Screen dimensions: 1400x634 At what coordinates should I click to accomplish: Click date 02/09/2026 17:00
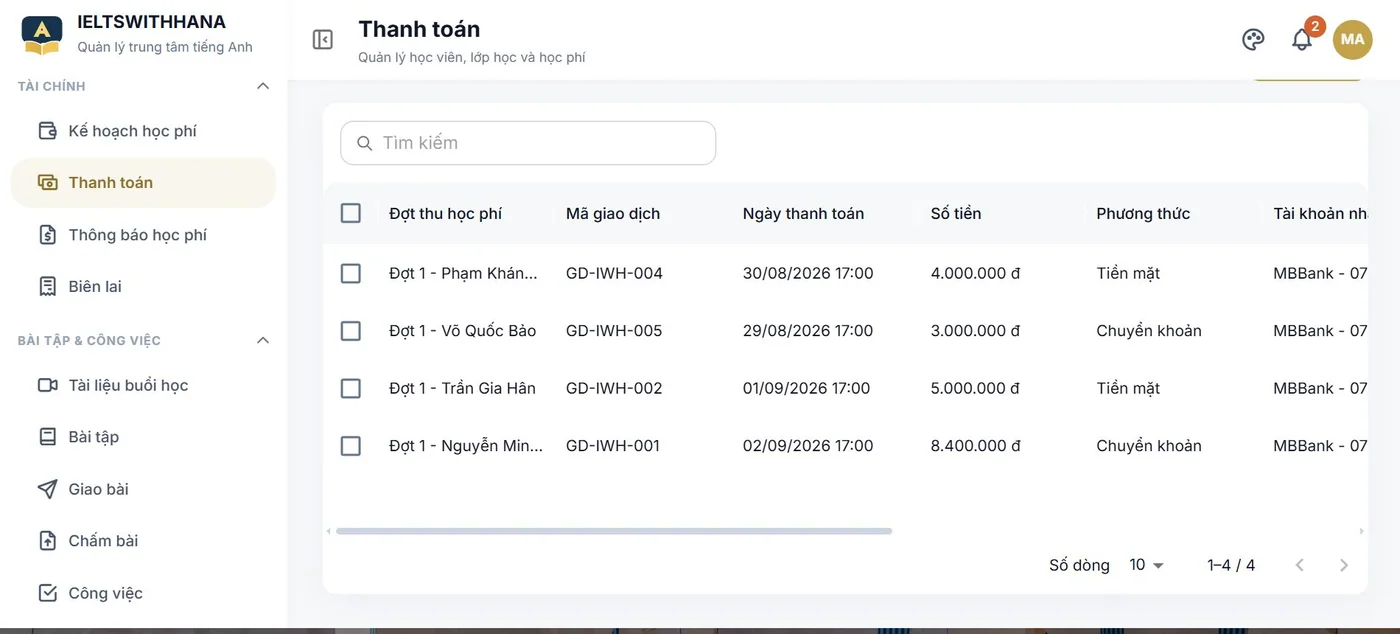tap(808, 446)
